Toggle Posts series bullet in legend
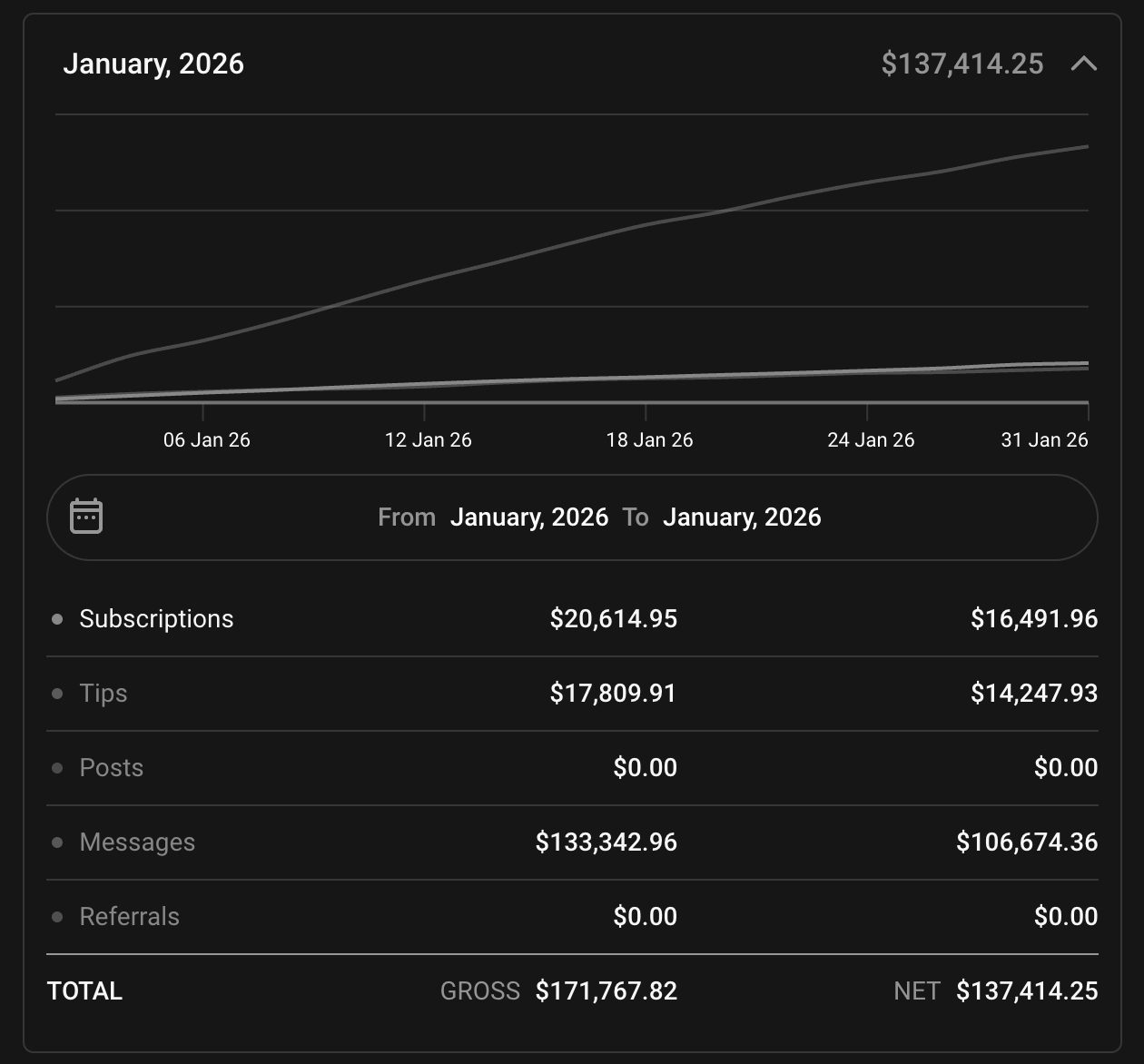The width and height of the screenshot is (1144, 1064). pyautogui.click(x=57, y=768)
